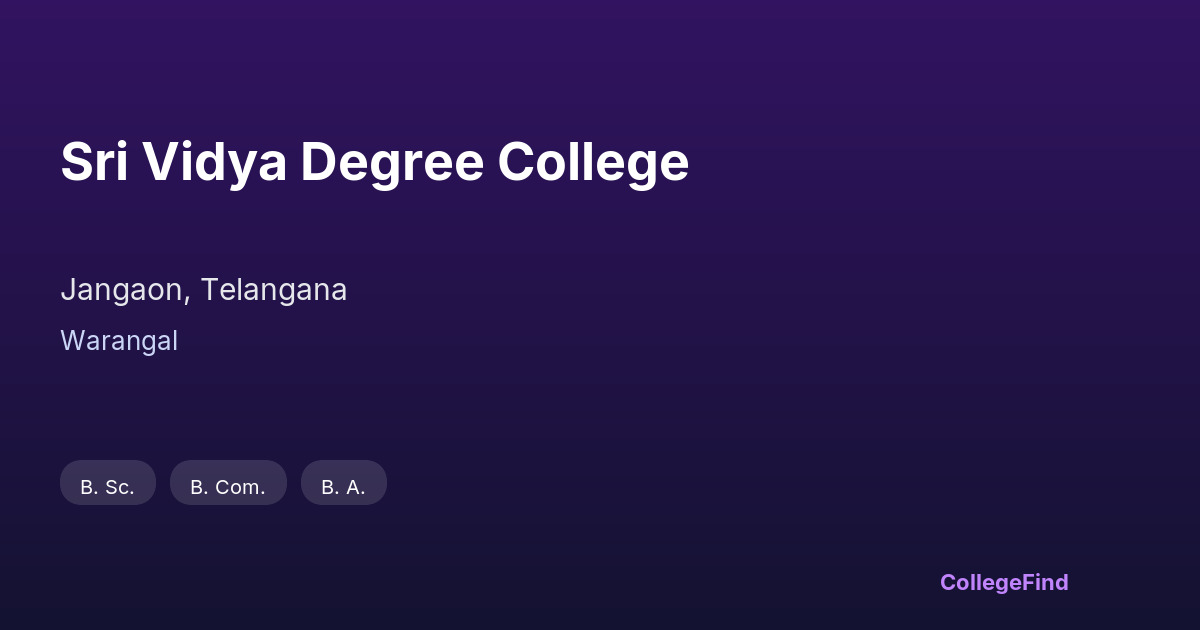Click the B. Sc. course tag
The image size is (1200, 630).
click(108, 484)
